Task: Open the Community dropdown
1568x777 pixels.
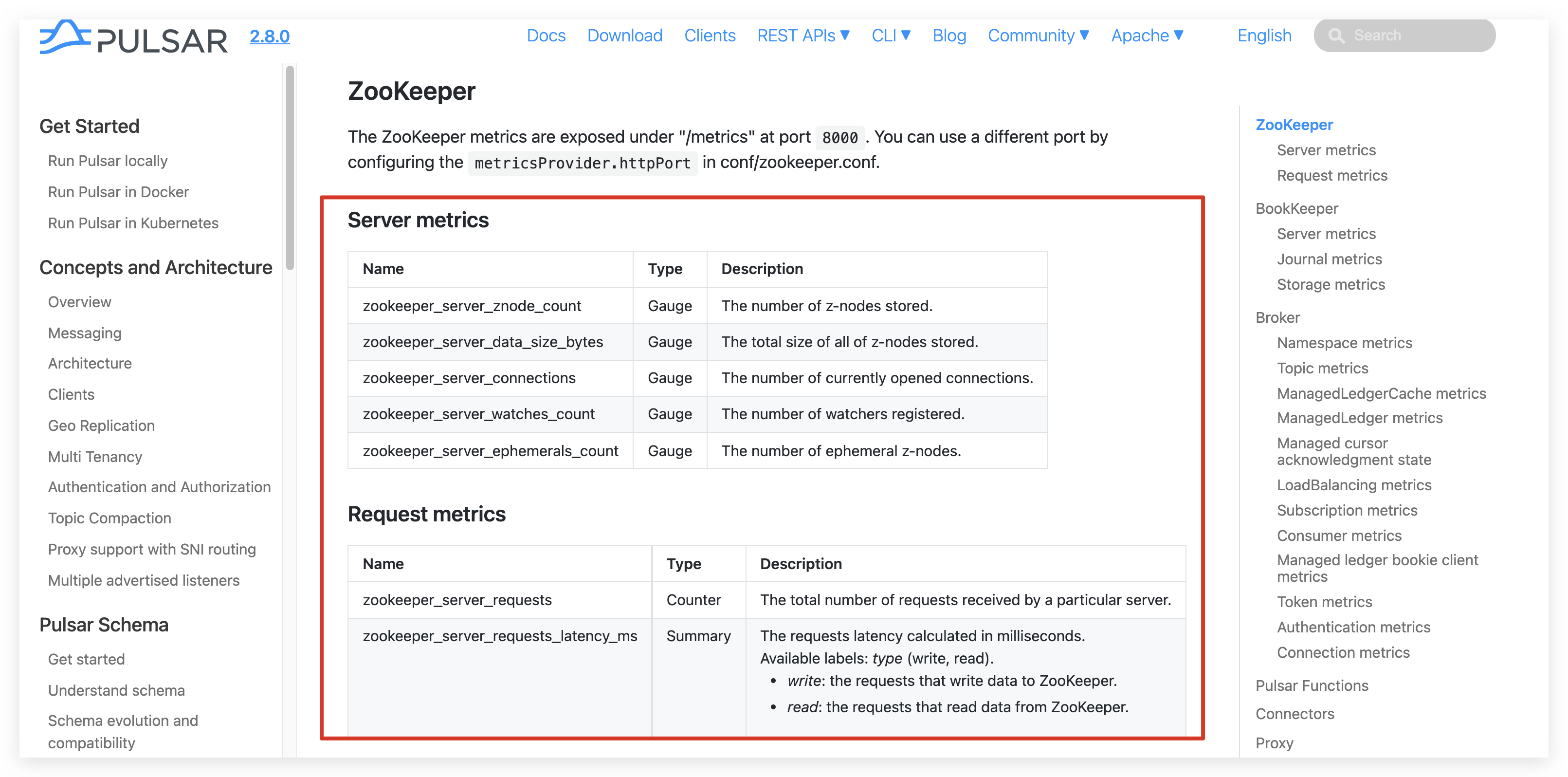Action: (1038, 36)
